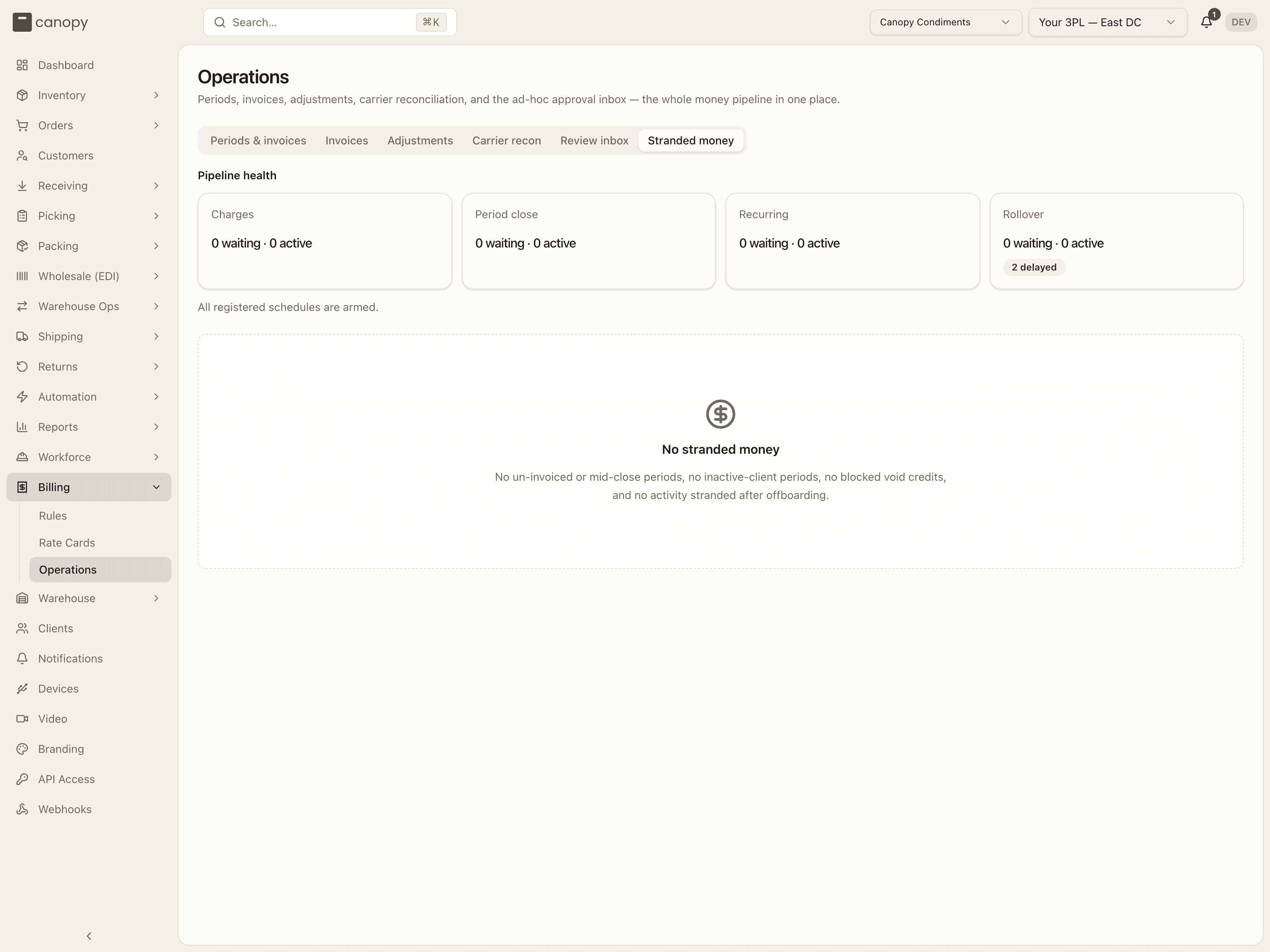The image size is (1270, 952).
Task: Collapse the sidebar with the arrow
Action: 89,936
